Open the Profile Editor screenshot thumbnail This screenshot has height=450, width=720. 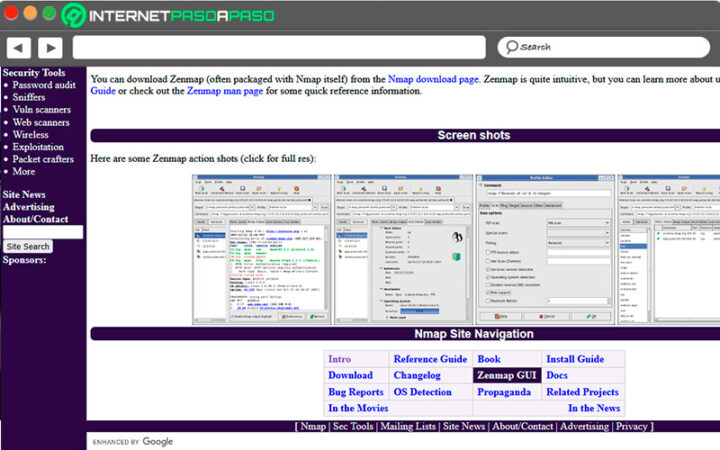click(x=545, y=248)
